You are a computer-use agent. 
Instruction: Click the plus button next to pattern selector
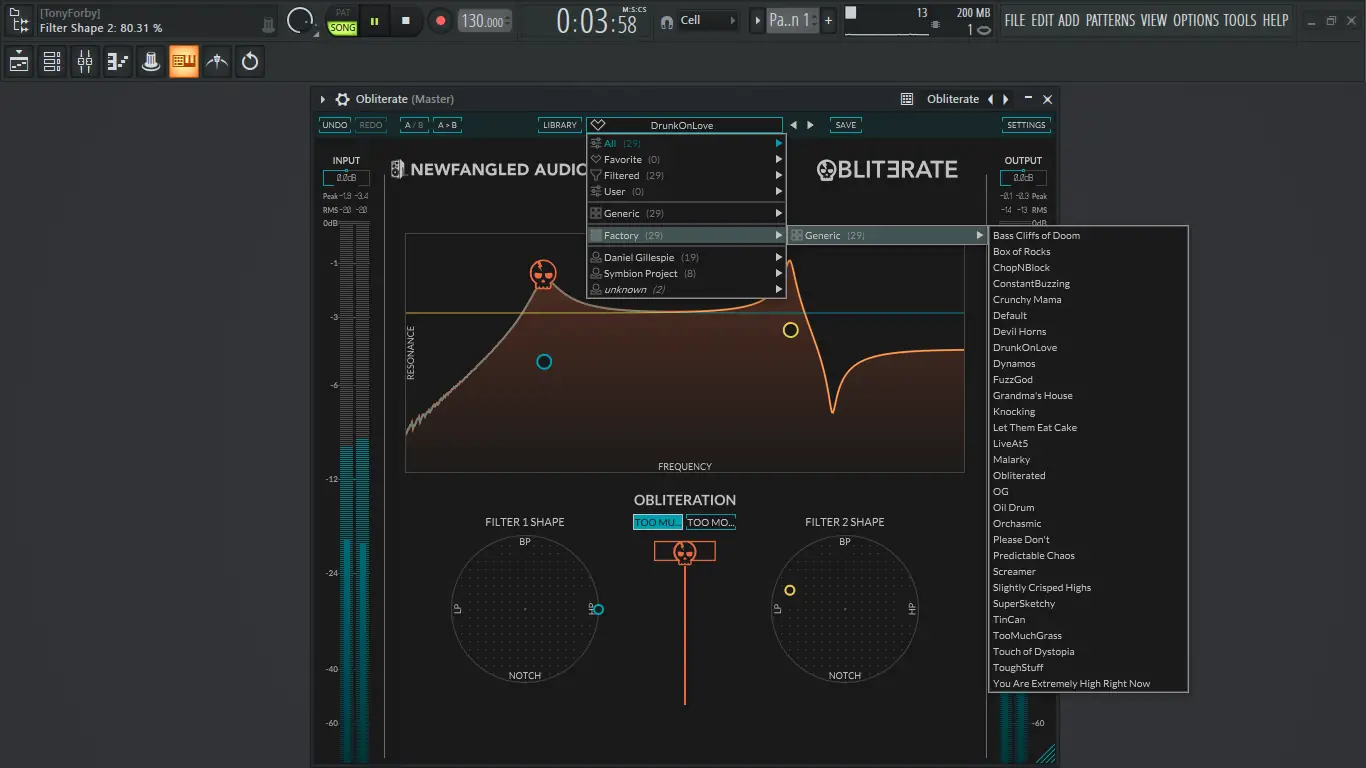click(x=829, y=20)
